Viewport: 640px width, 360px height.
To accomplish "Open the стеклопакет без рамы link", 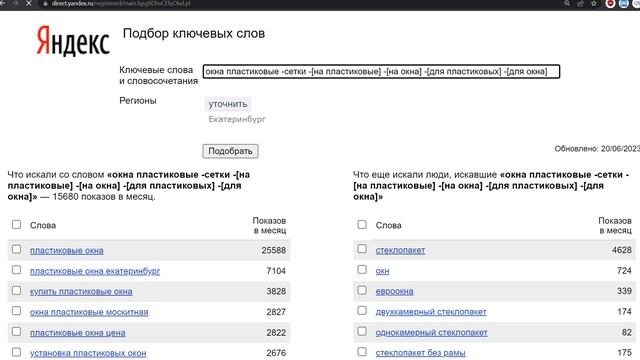I will click(x=420, y=353).
